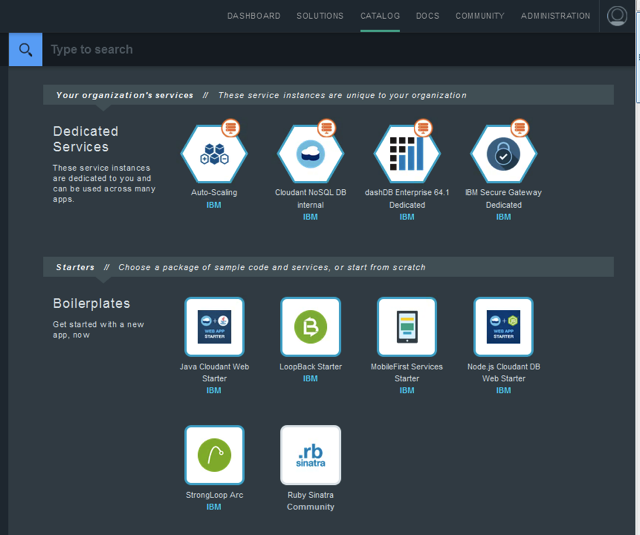
Task: Click the MobileFirst Services Starter label
Action: (x=407, y=373)
